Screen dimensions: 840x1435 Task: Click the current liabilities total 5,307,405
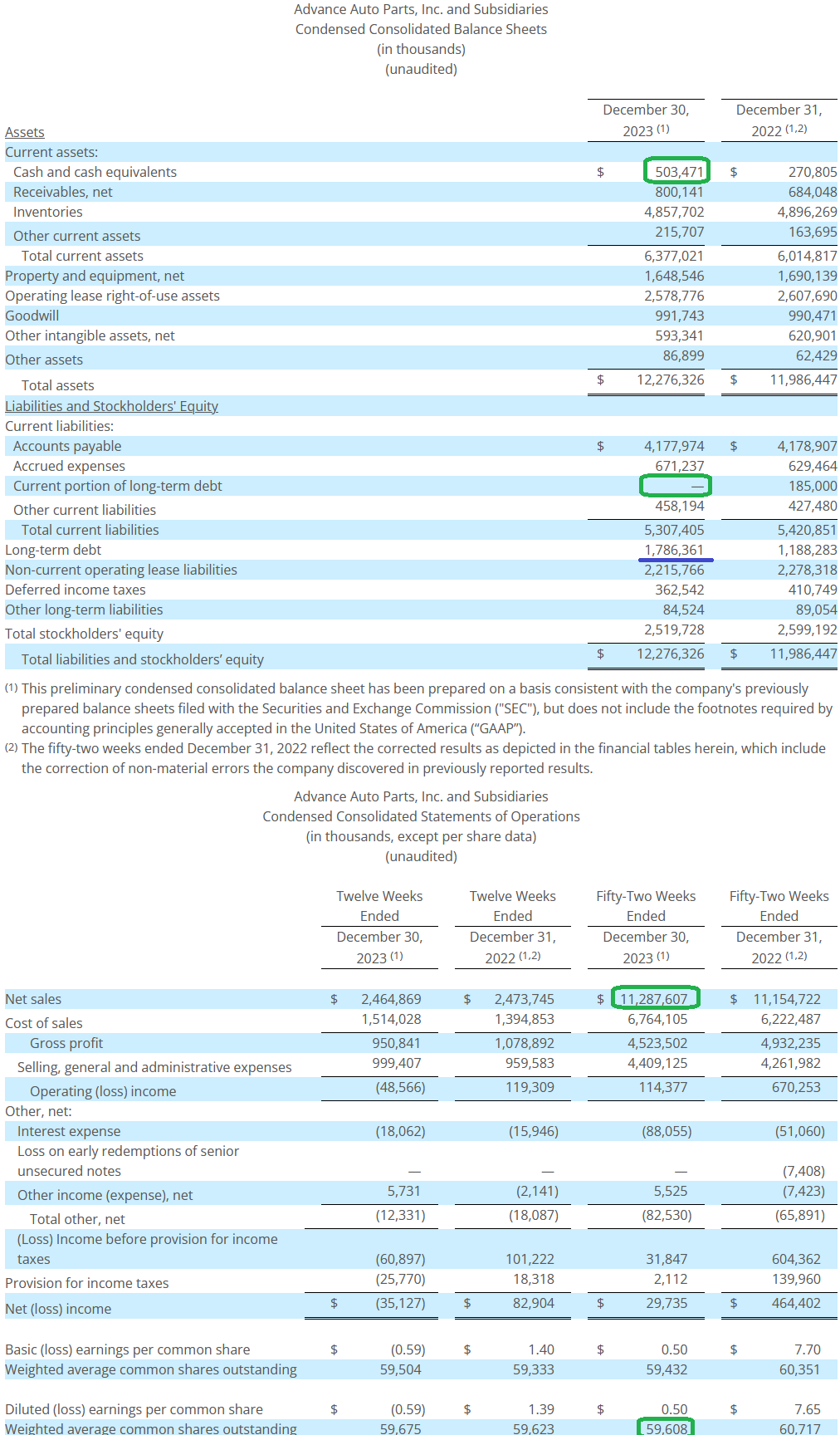674,530
